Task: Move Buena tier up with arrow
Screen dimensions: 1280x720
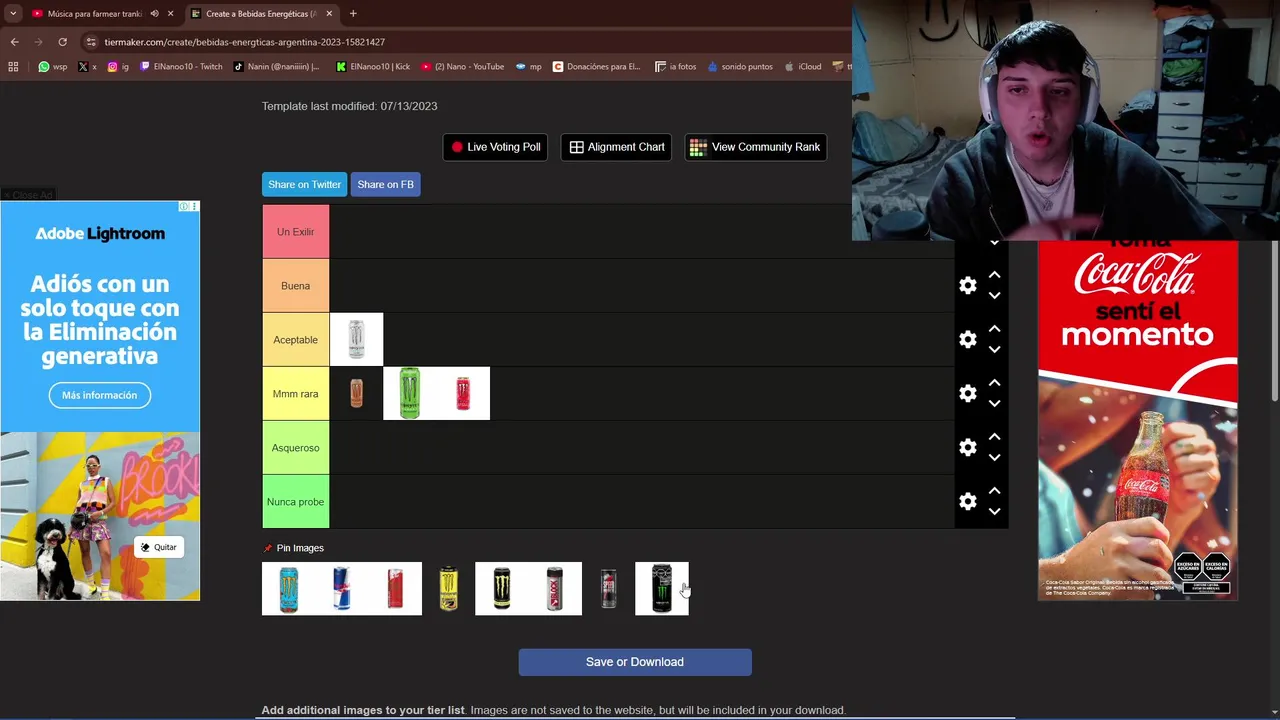Action: (994, 275)
